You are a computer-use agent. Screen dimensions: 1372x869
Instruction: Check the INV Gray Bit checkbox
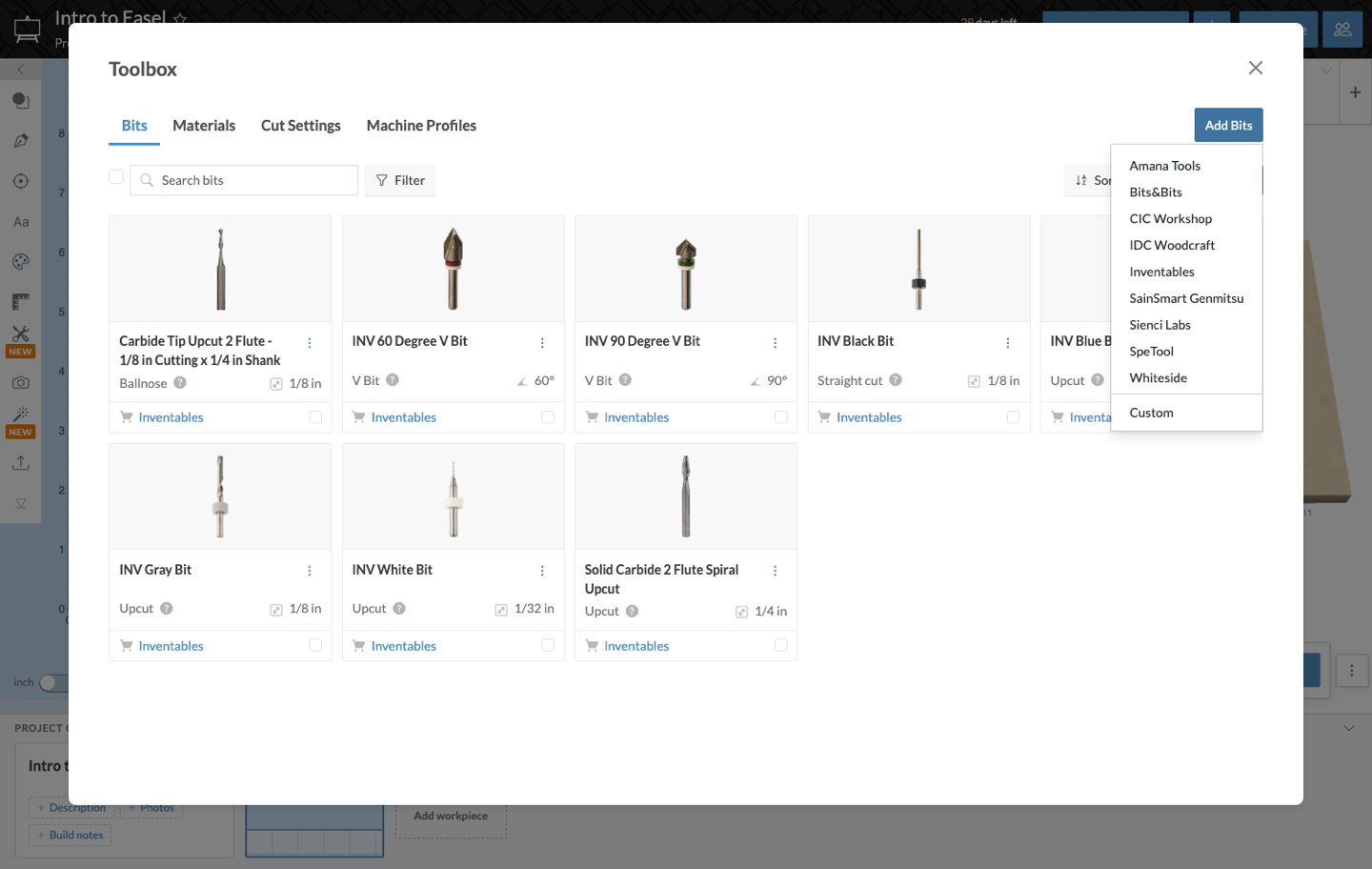(315, 645)
